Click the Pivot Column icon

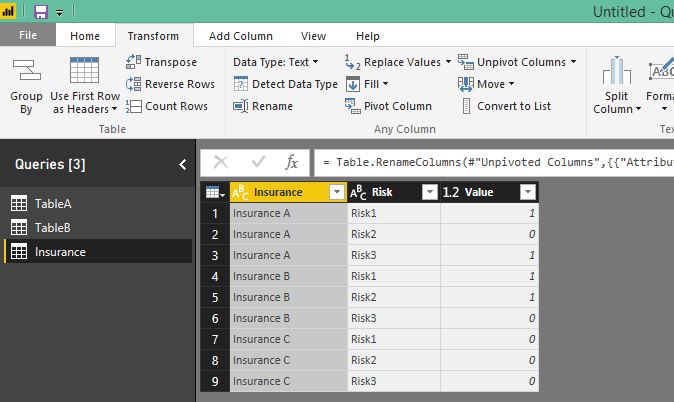(x=352, y=106)
